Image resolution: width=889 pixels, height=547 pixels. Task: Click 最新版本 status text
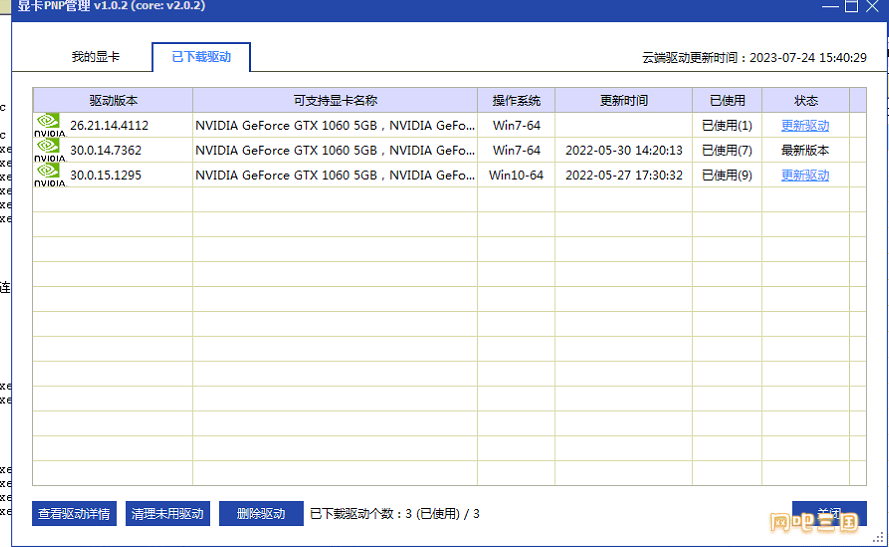click(x=805, y=150)
